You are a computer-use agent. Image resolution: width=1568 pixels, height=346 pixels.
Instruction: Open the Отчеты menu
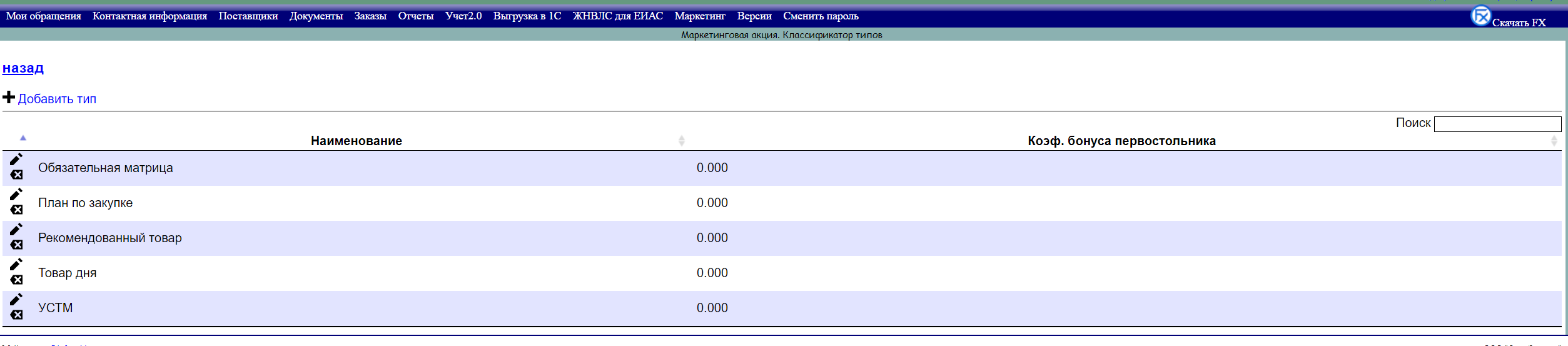(x=415, y=16)
